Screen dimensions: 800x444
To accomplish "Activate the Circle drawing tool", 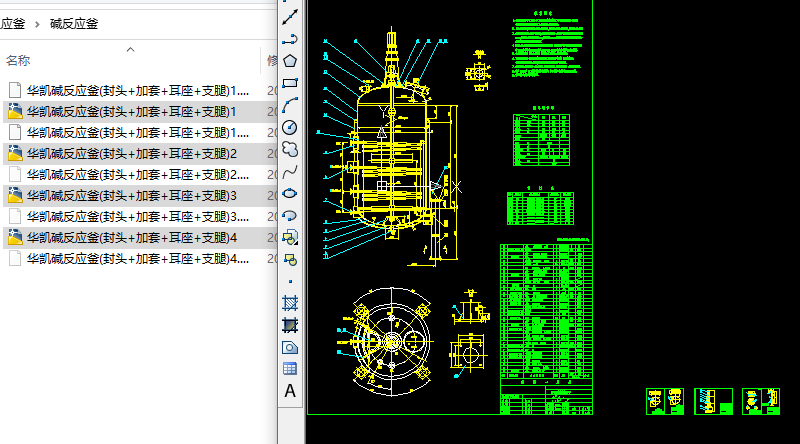I will tap(290, 127).
